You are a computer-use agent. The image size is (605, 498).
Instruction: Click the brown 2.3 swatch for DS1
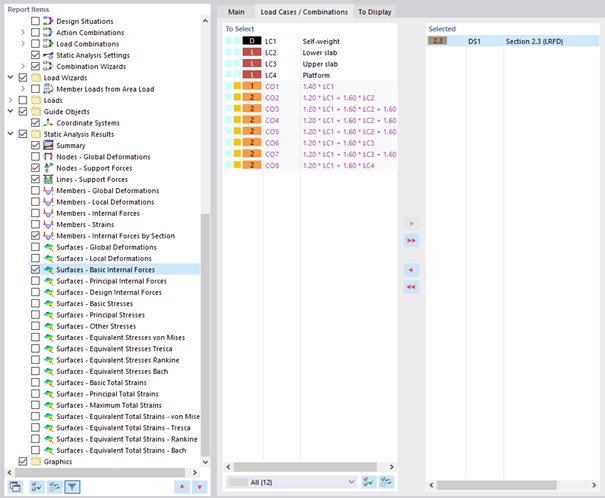pos(438,41)
